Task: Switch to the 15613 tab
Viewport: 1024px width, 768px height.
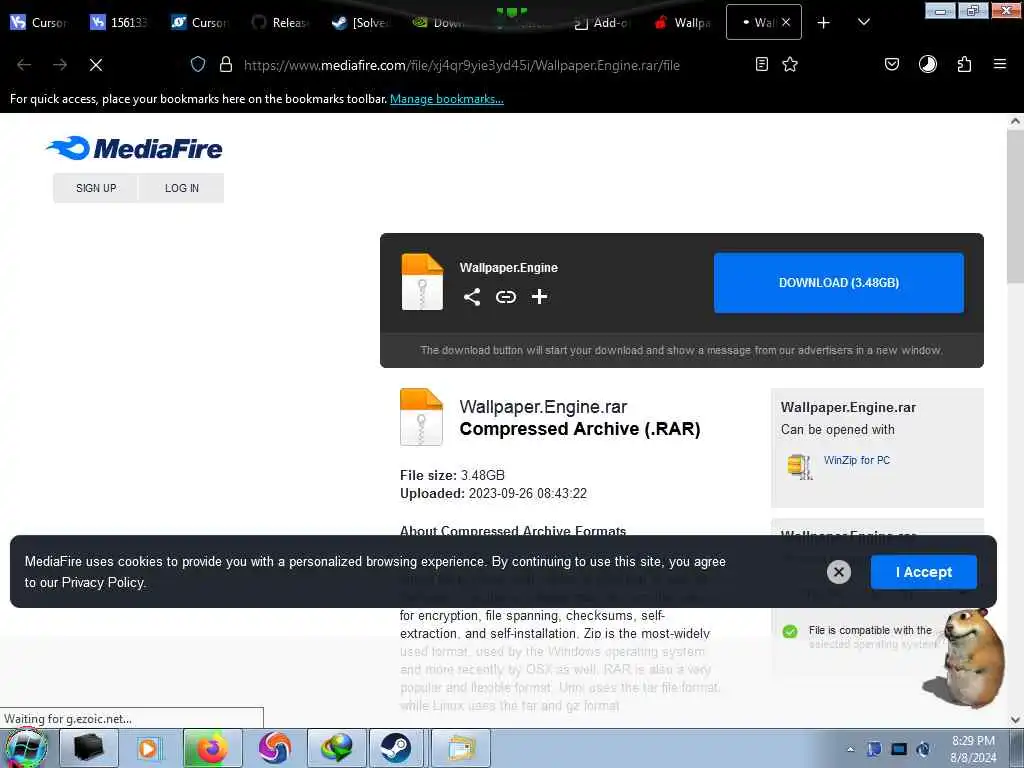Action: [x=119, y=23]
